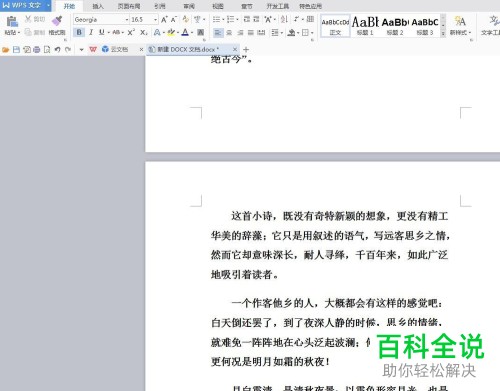Apply the Normal body text style

335,26
